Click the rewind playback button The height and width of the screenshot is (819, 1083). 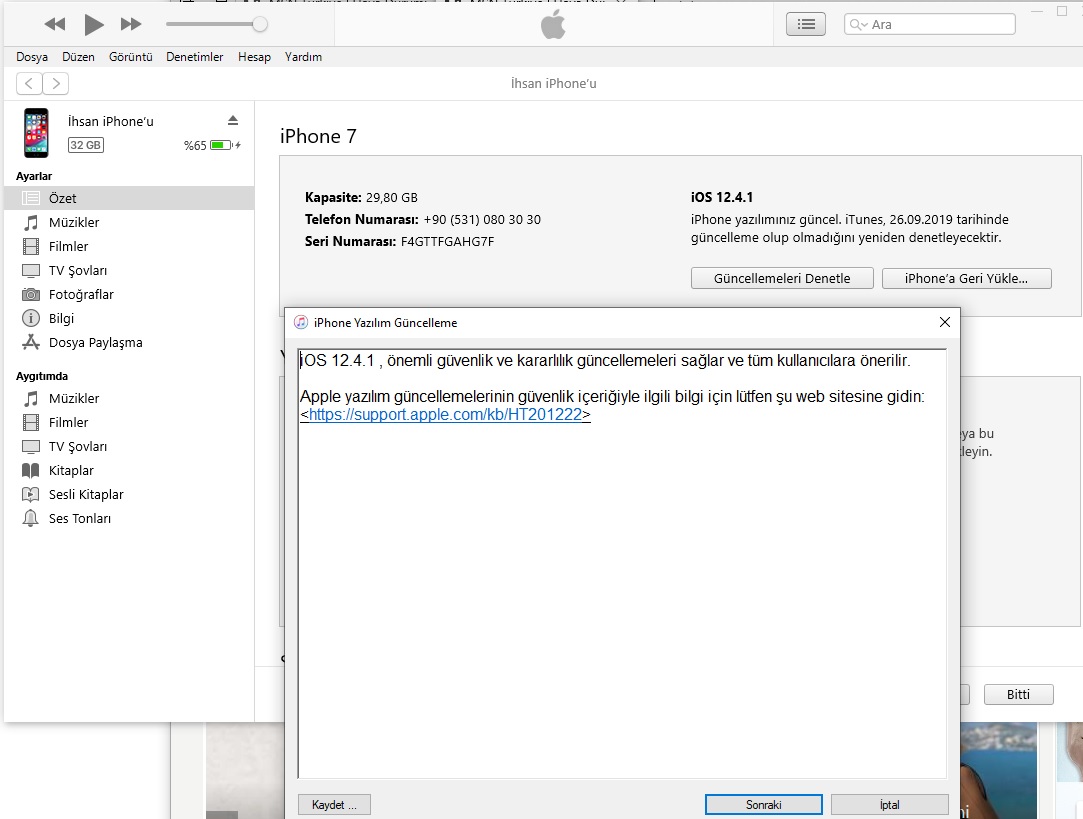55,24
